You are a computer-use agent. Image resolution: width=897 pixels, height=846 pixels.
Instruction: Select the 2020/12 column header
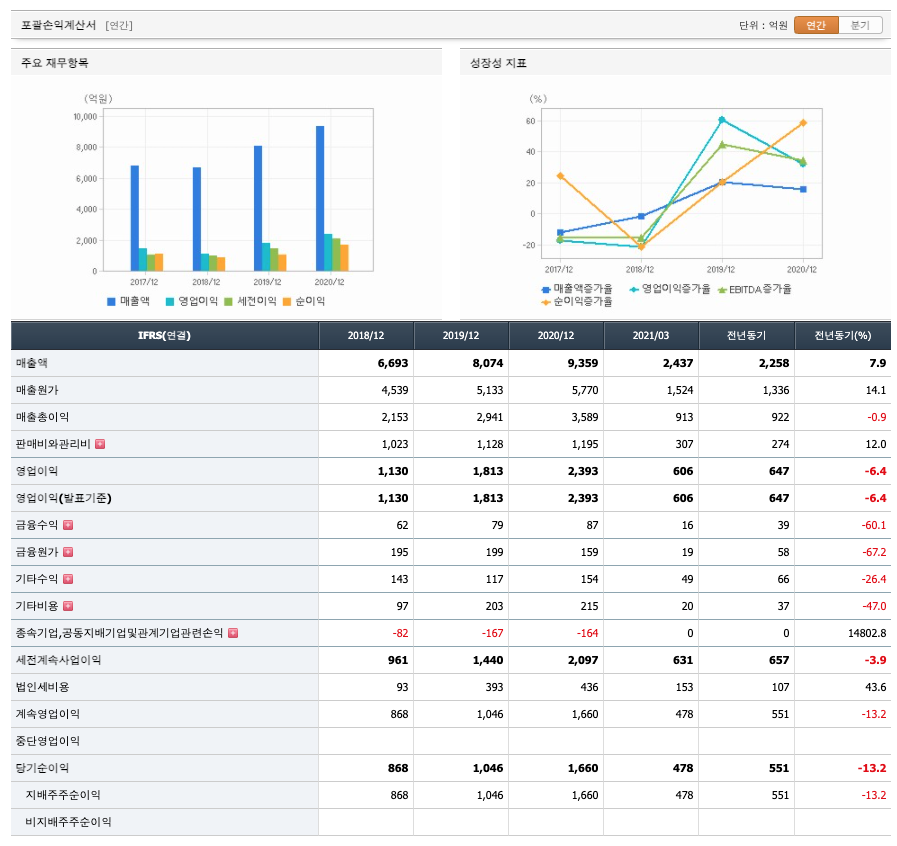tap(556, 335)
